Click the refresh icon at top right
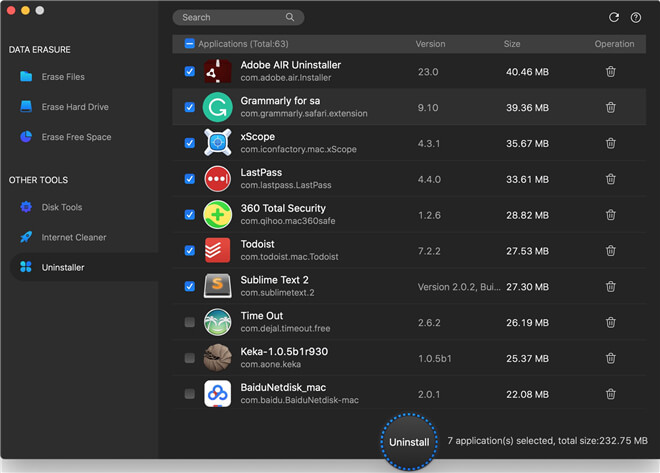Image resolution: width=660 pixels, height=473 pixels. point(614,17)
